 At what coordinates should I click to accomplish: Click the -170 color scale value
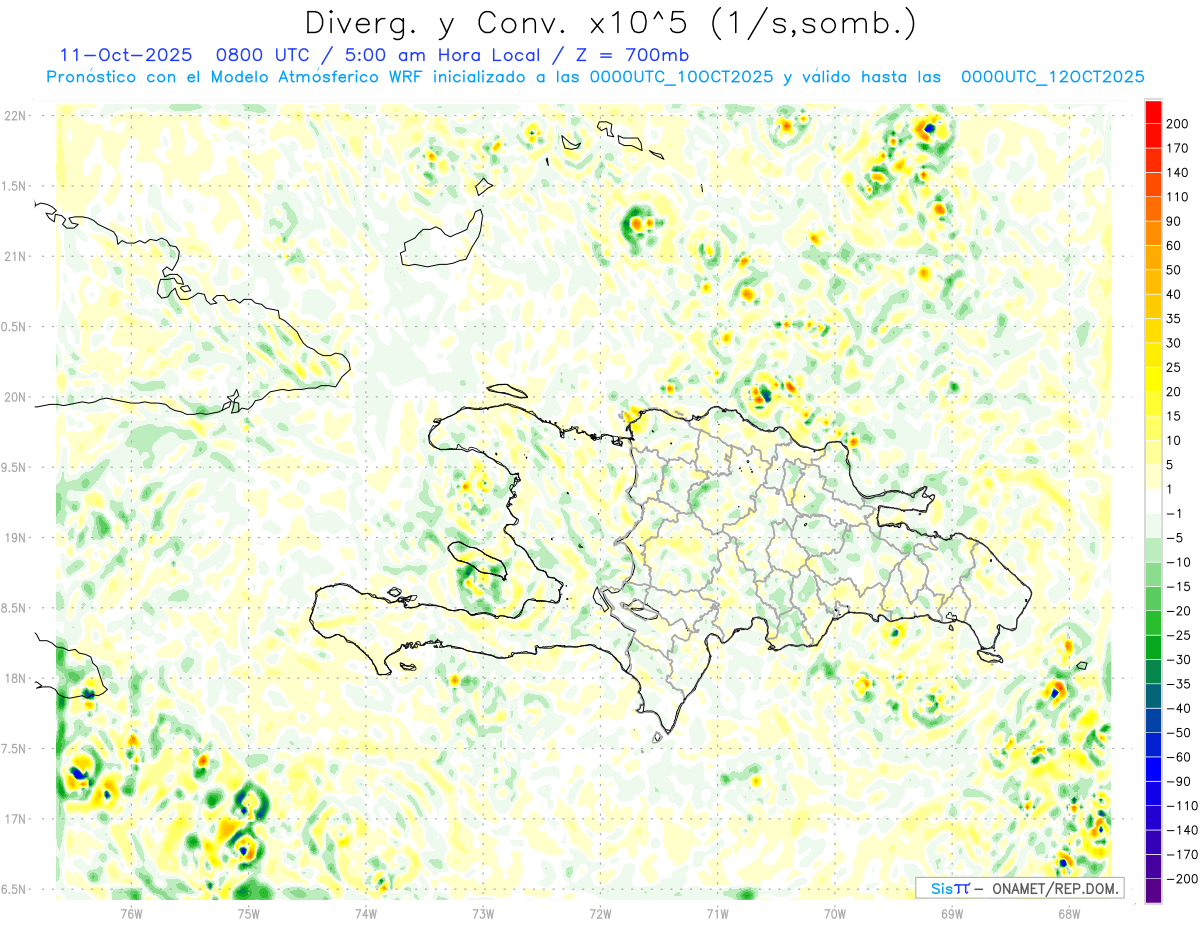coord(1183,854)
